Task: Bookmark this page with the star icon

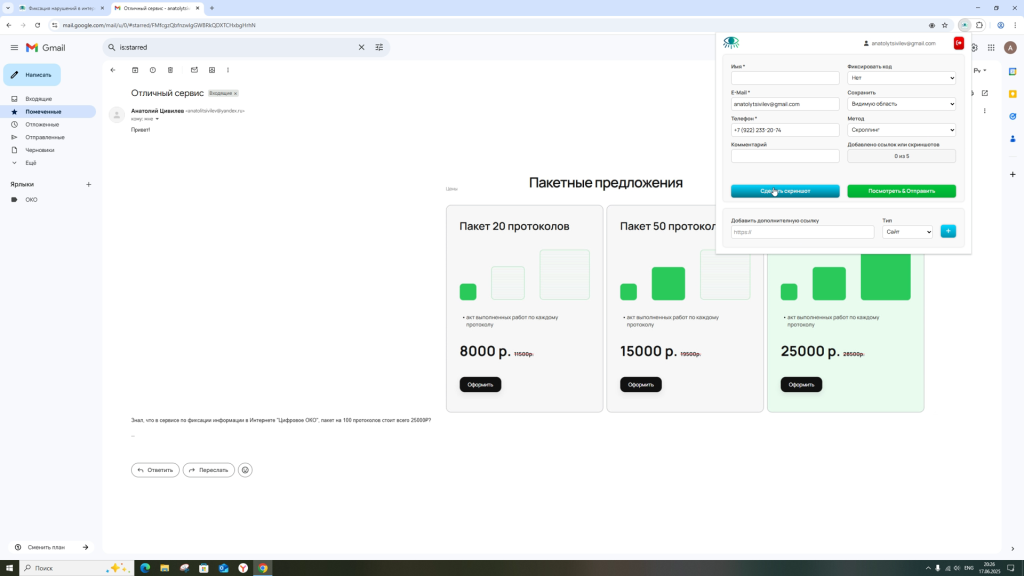Action: (x=945, y=25)
